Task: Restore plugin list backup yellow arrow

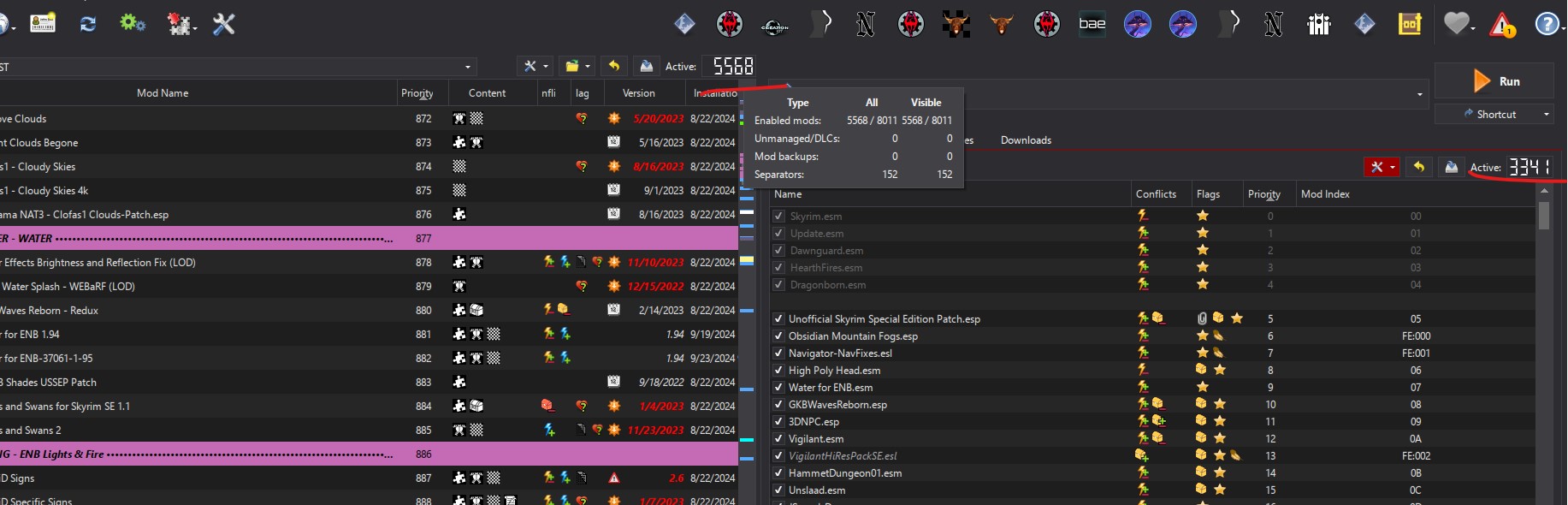Action: coord(1419,167)
